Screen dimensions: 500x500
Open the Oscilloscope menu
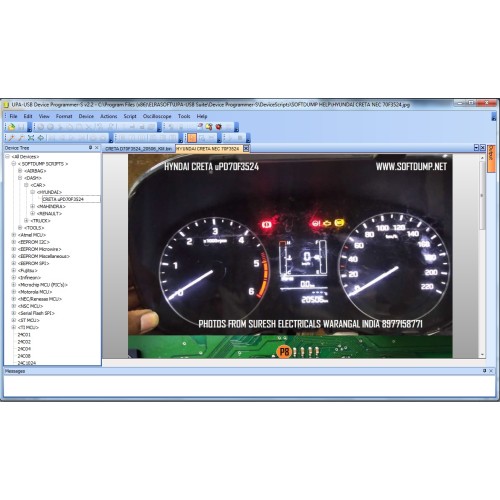tap(157, 116)
